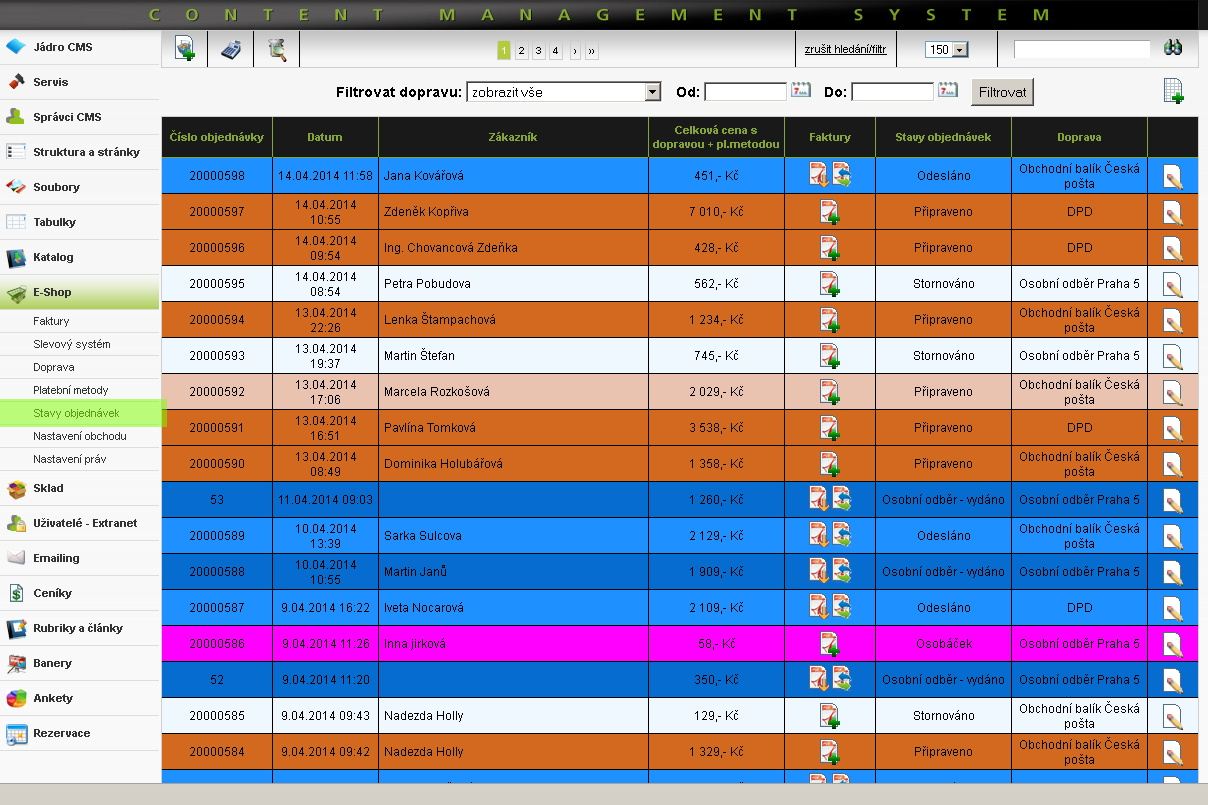The image size is (1208, 805).
Task: Open Platební metody submenu item
Action: (x=70, y=390)
